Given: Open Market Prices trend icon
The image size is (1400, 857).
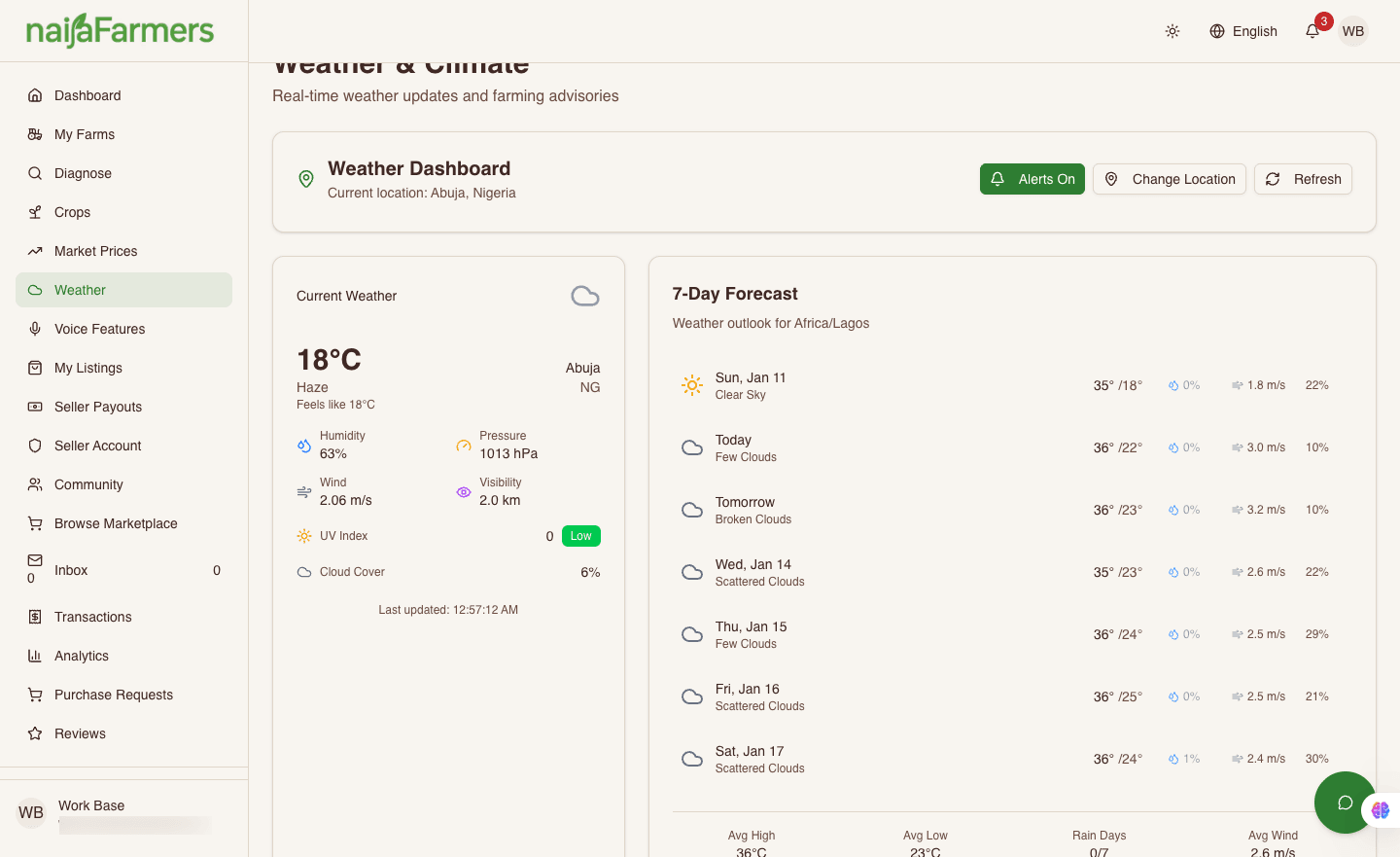Looking at the screenshot, I should 35,251.
